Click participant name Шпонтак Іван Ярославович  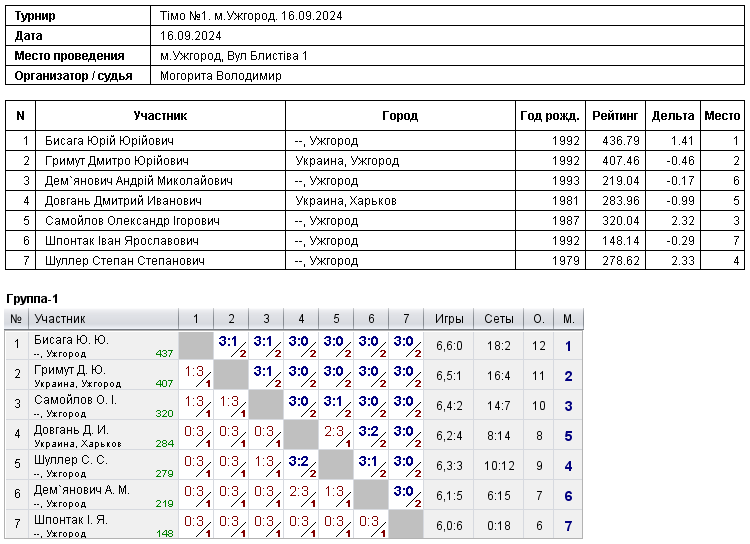121,241
